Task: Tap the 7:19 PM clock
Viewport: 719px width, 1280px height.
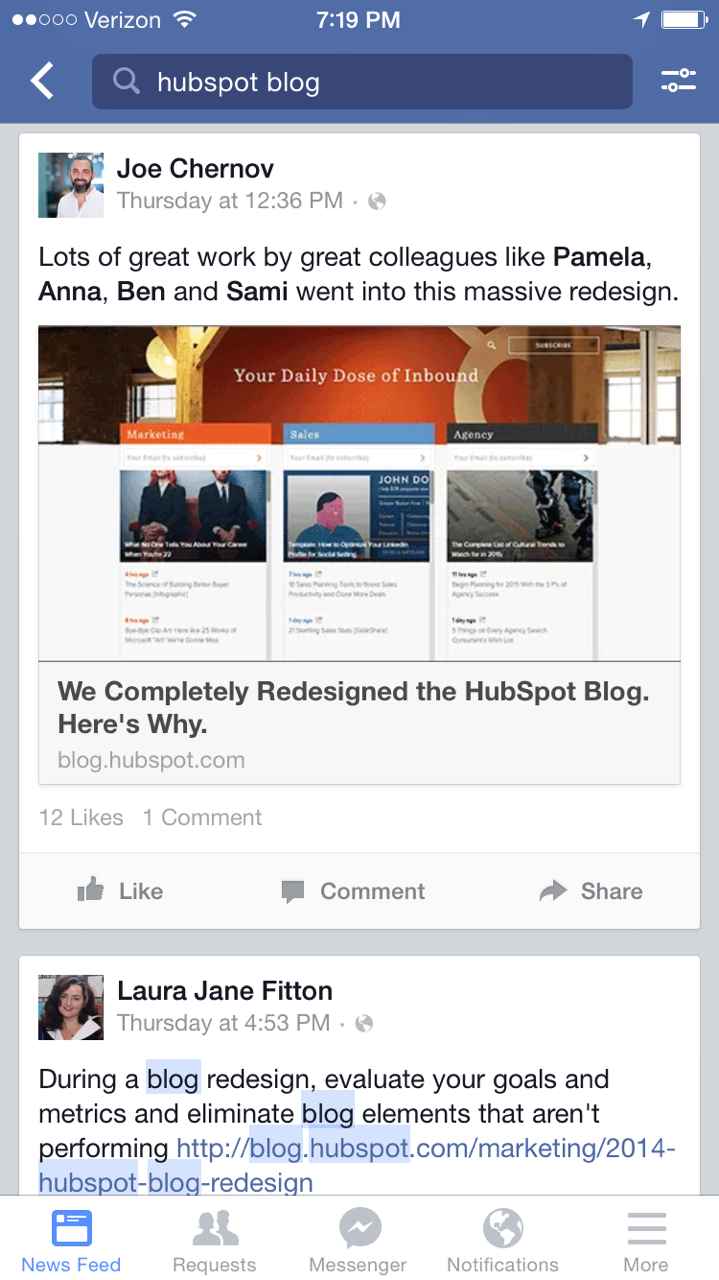Action: pos(359,19)
